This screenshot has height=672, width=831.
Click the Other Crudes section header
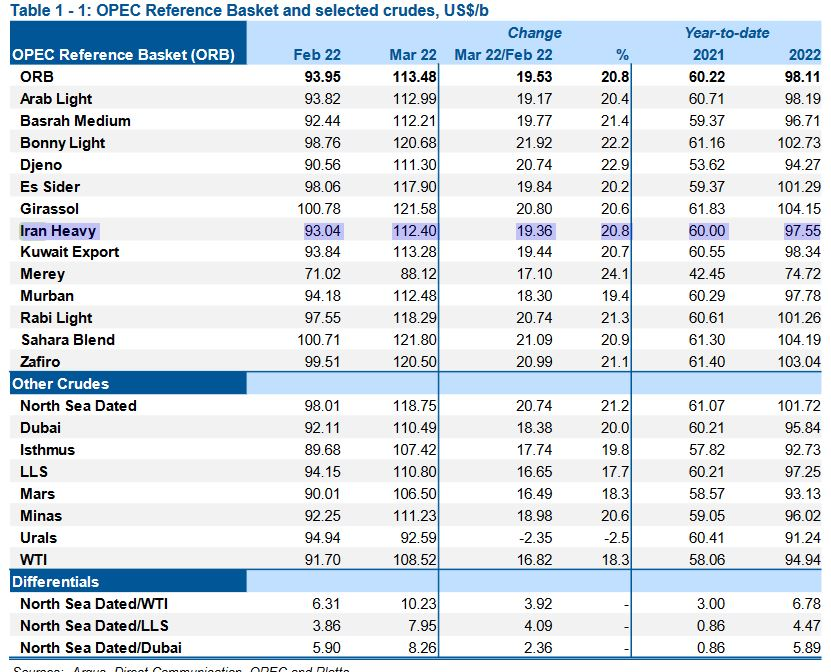[x=60, y=384]
